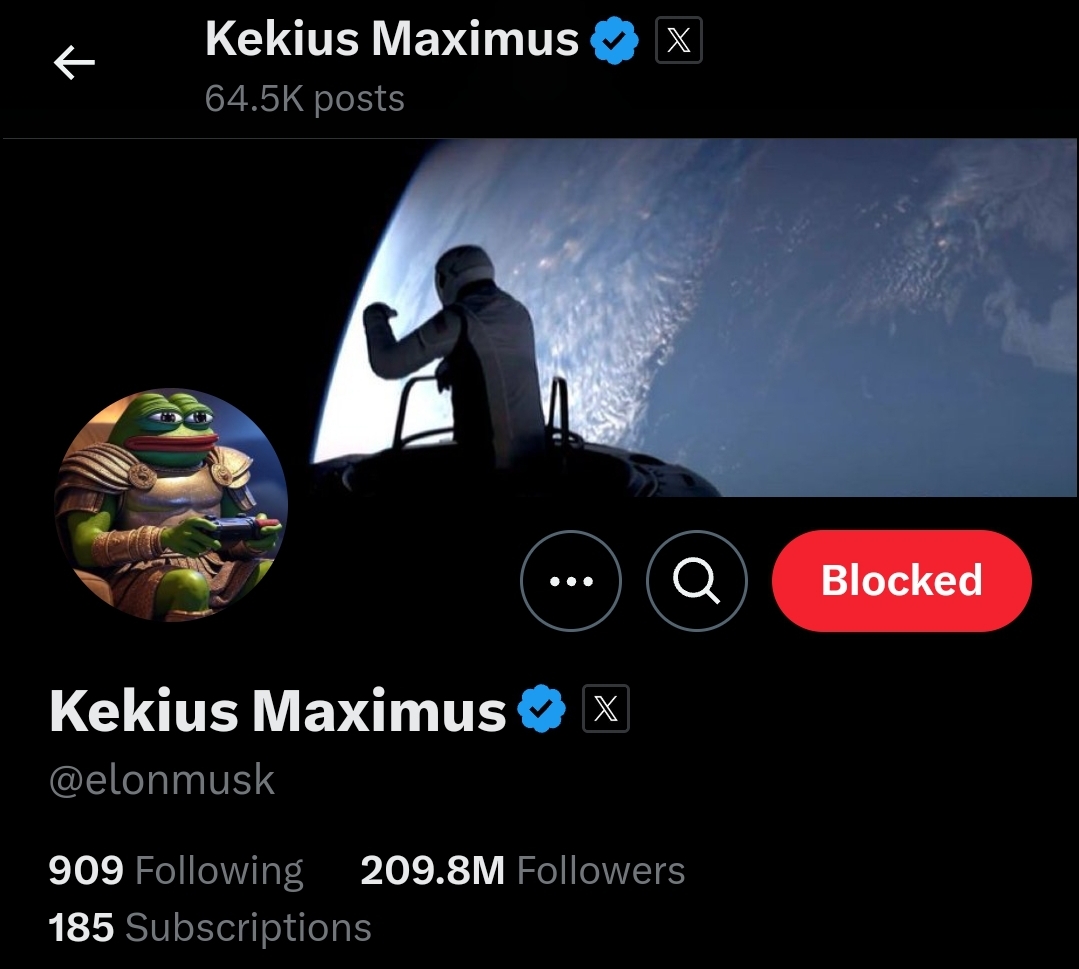Open the 185 Subscriptions list
The image size is (1079, 969).
click(210, 927)
